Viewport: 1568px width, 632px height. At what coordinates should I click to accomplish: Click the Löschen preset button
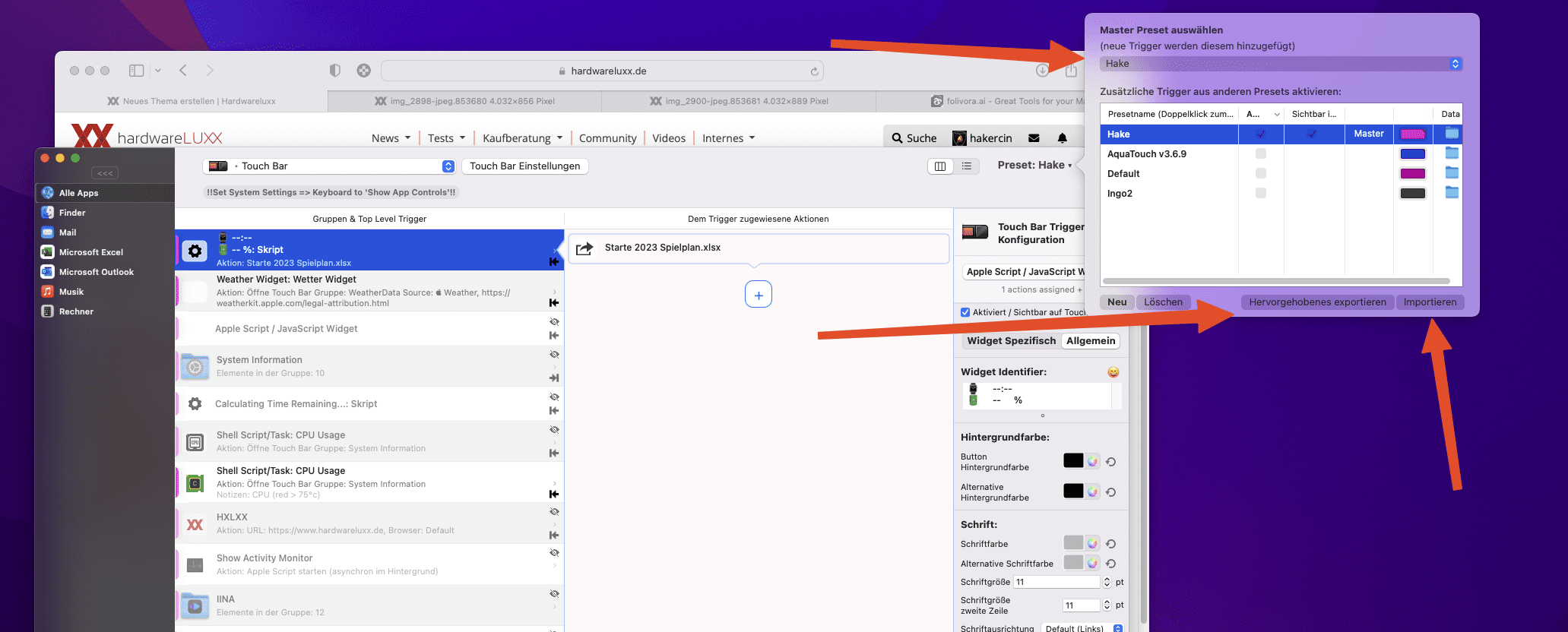coord(1163,302)
